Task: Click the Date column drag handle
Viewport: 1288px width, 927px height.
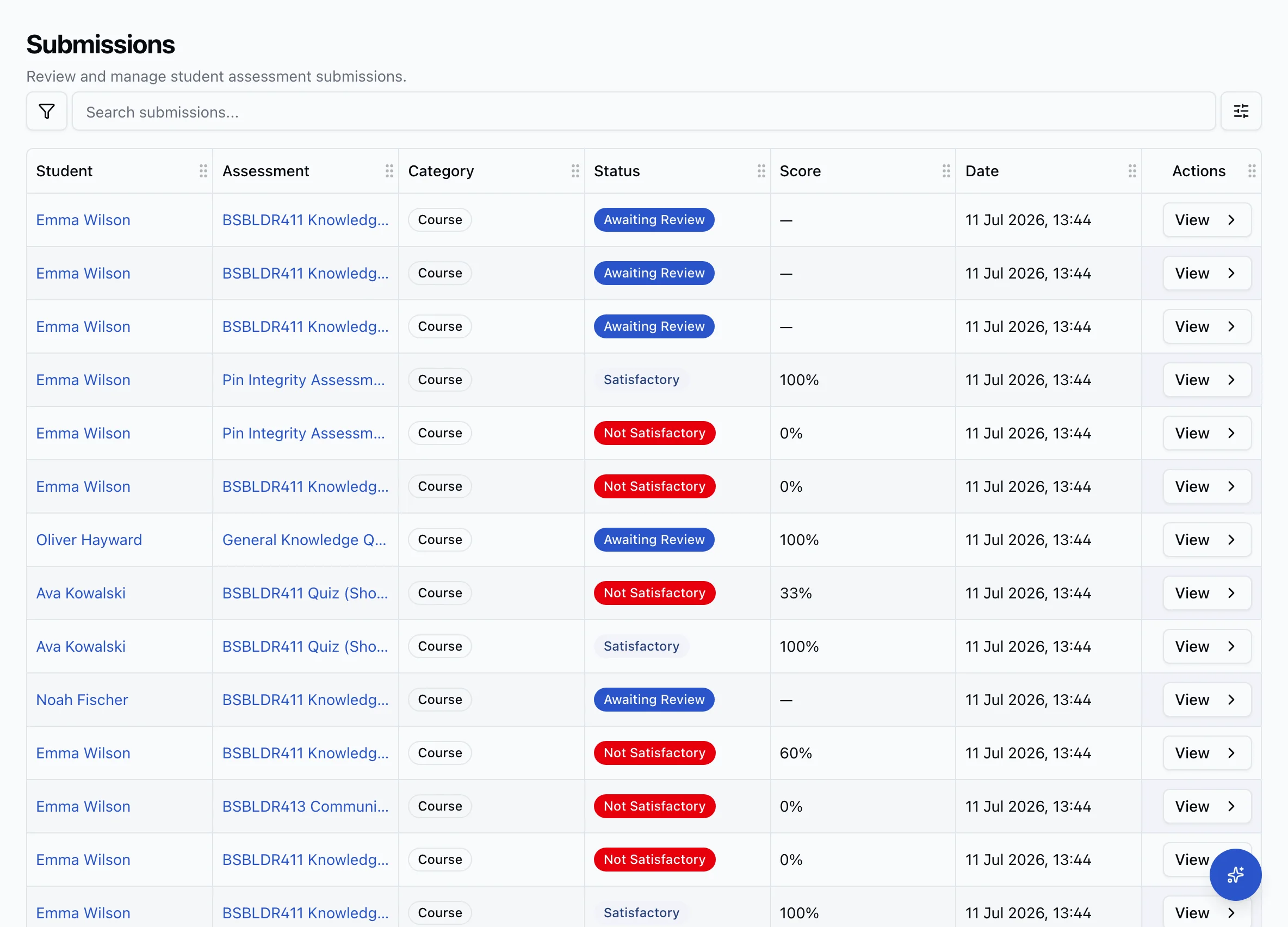Action: (1132, 171)
